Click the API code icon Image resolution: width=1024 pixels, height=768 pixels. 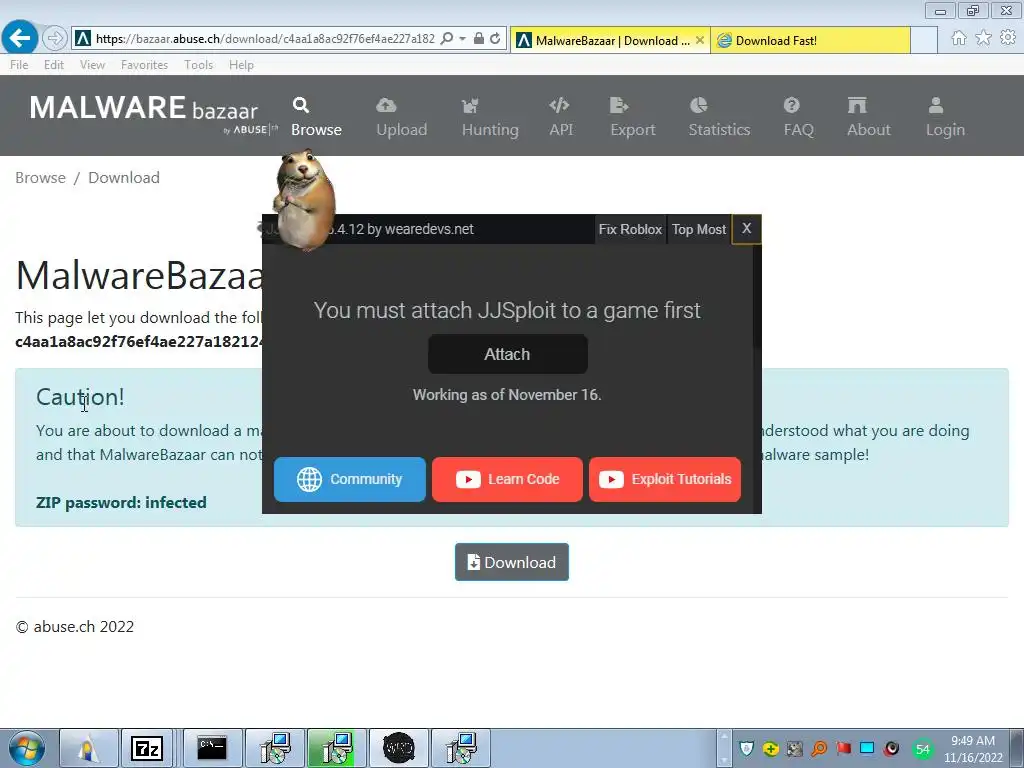click(x=559, y=105)
